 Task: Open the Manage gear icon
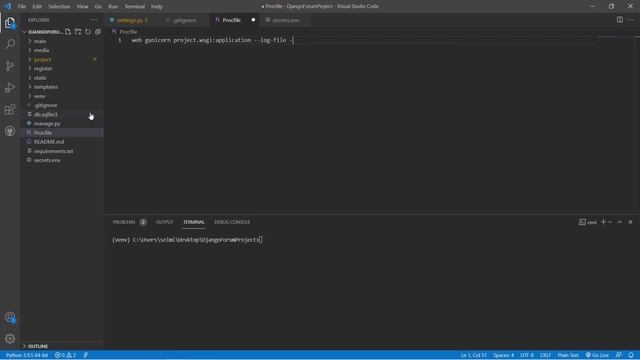(x=10, y=338)
